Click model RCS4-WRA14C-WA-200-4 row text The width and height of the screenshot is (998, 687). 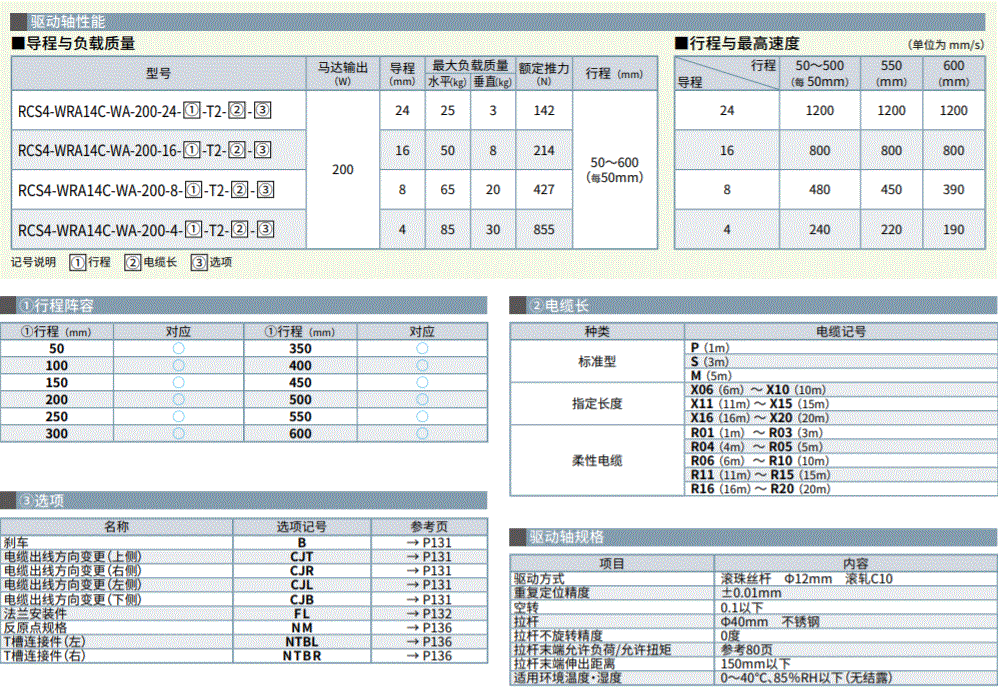pyautogui.click(x=146, y=230)
